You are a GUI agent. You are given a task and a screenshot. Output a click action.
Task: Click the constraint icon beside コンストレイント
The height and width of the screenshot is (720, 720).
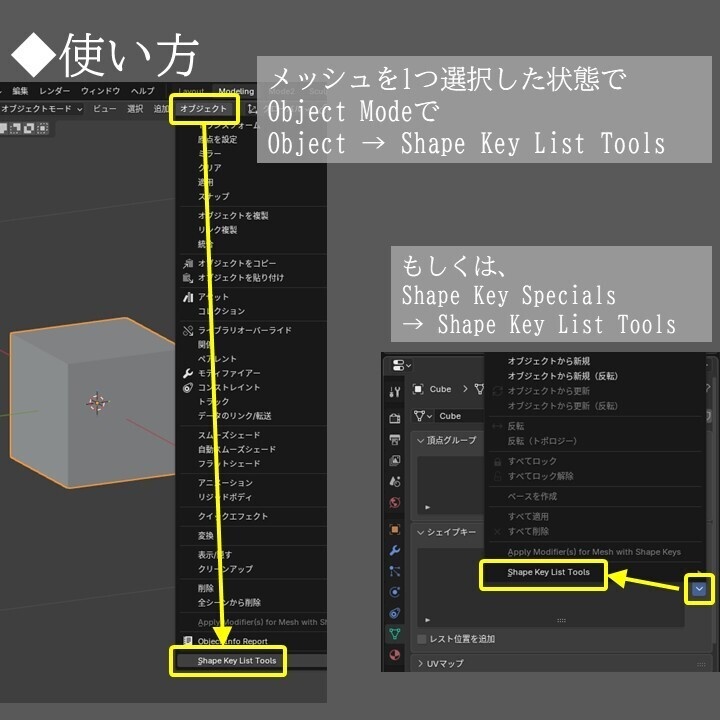coord(188,388)
